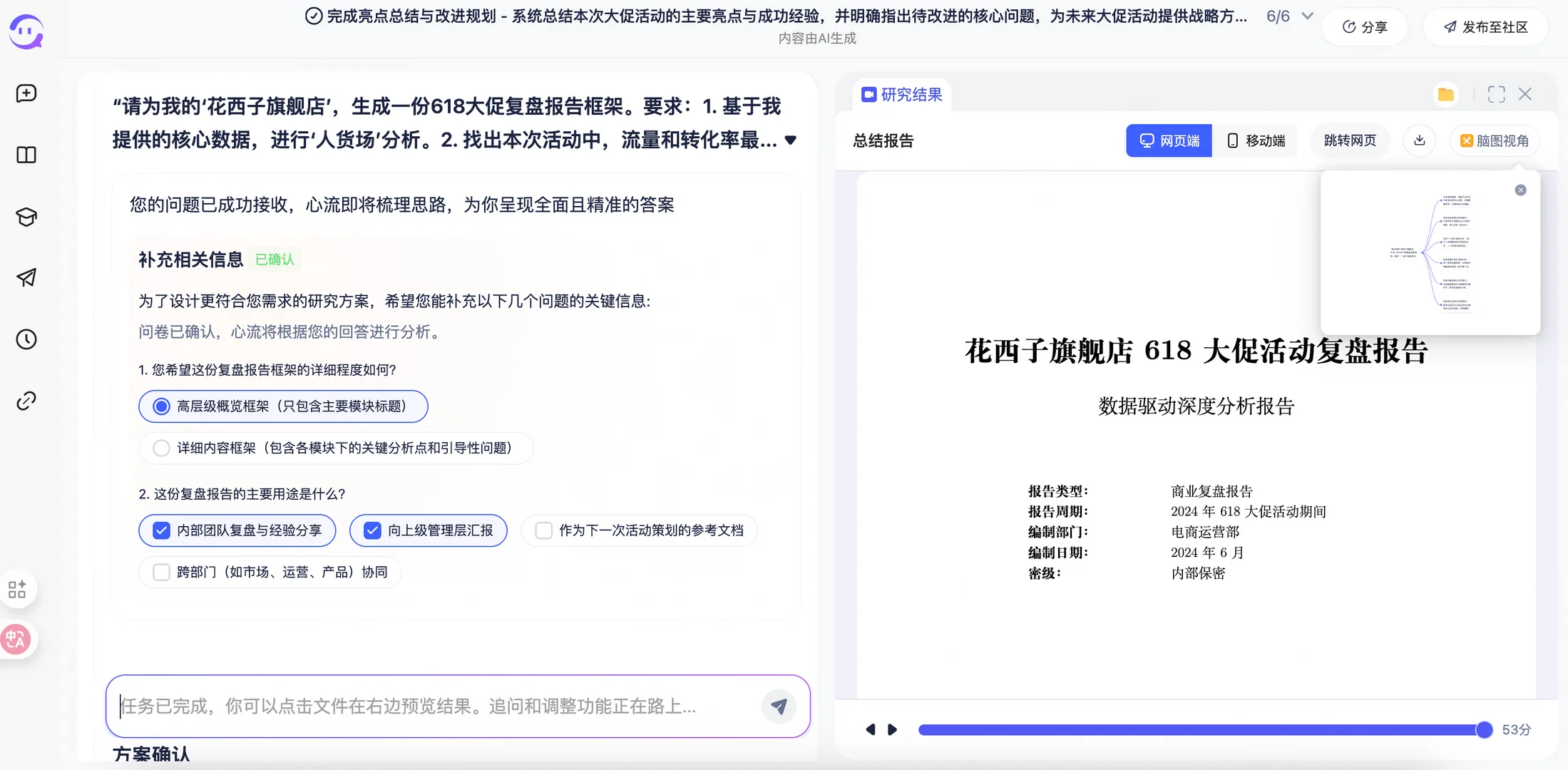Click the completed task check icon

coord(313,16)
